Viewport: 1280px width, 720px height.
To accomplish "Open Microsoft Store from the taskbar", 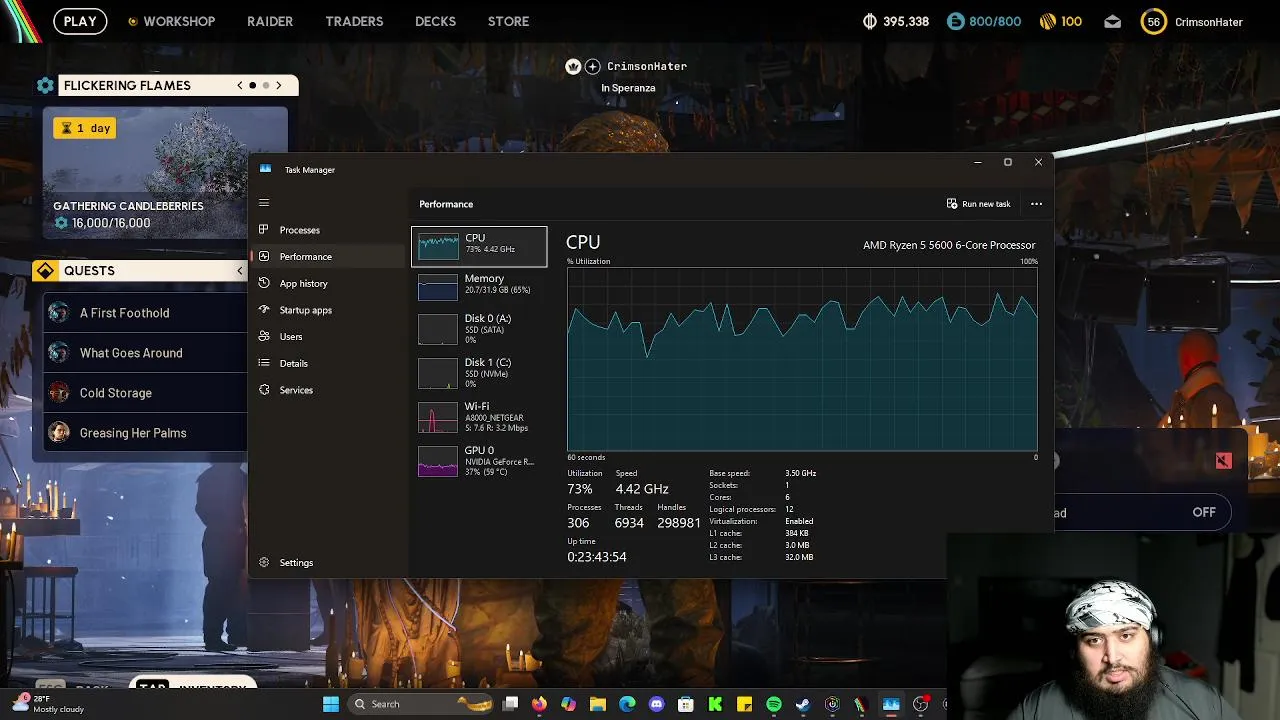I will point(686,704).
